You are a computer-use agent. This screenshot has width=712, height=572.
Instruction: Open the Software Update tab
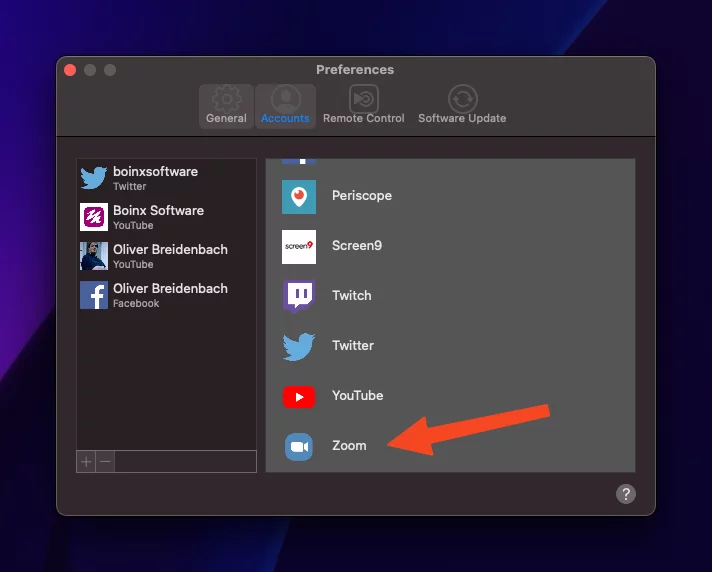(462, 106)
